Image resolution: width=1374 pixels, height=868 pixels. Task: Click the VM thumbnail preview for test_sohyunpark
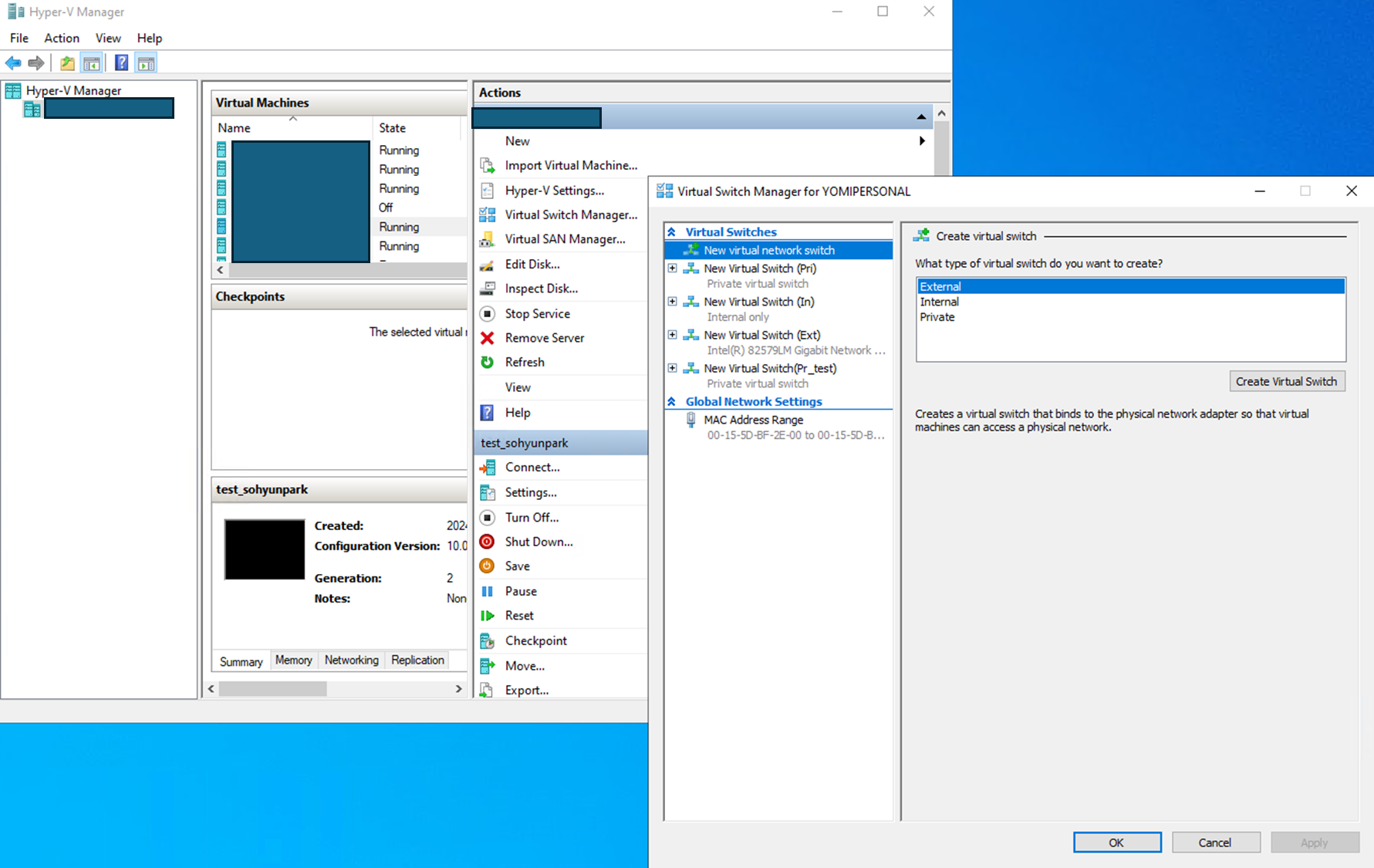click(265, 549)
